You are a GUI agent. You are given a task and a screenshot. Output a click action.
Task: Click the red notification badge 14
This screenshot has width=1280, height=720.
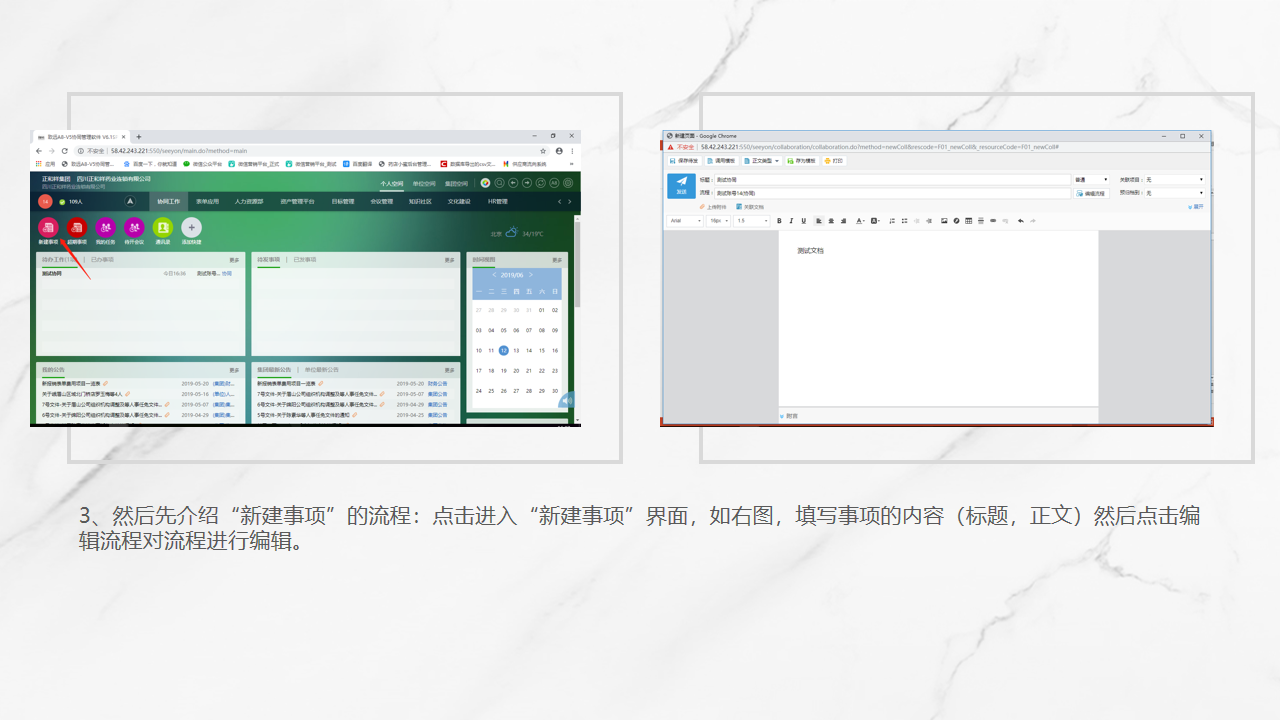[45, 201]
